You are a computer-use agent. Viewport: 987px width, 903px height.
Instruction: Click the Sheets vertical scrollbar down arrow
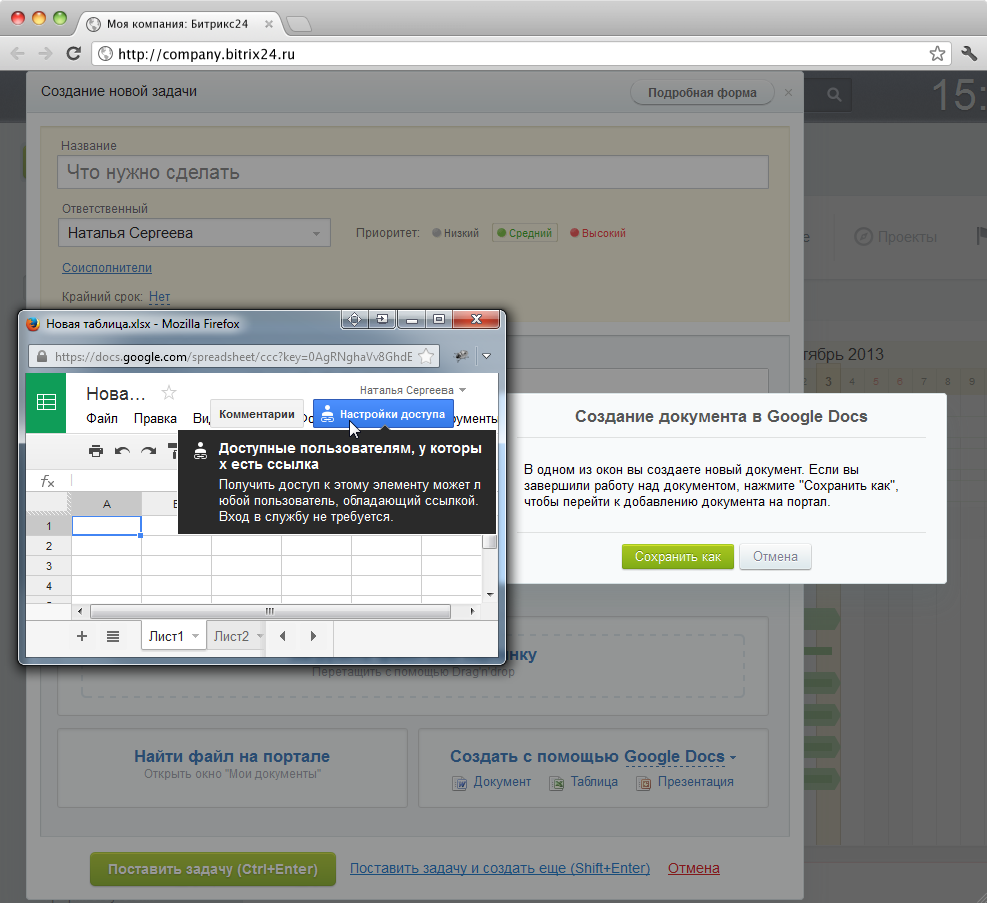point(490,595)
